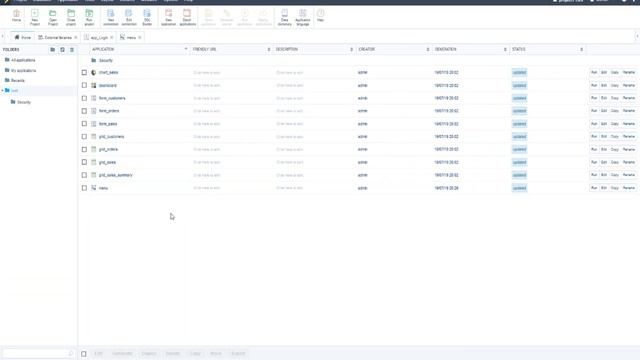Click the chart_sales application icon
Screen dimensions: 640x360
(93, 72)
